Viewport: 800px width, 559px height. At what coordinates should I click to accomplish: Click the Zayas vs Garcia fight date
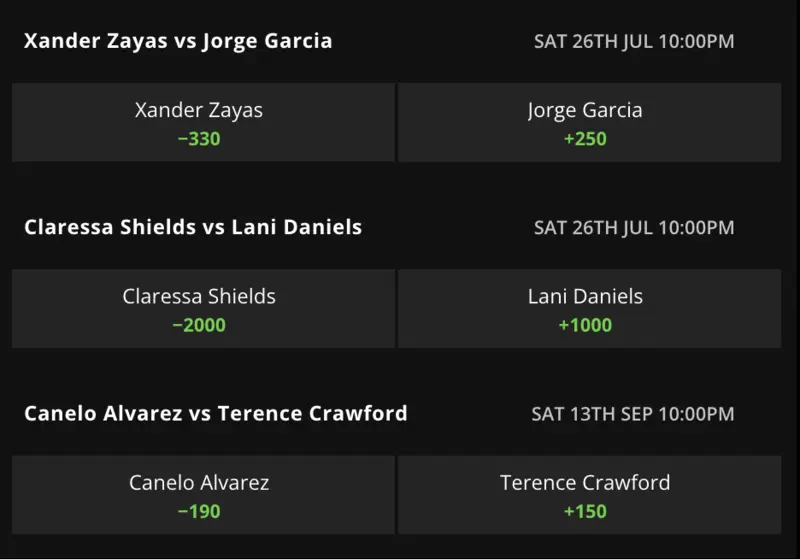[x=634, y=42]
